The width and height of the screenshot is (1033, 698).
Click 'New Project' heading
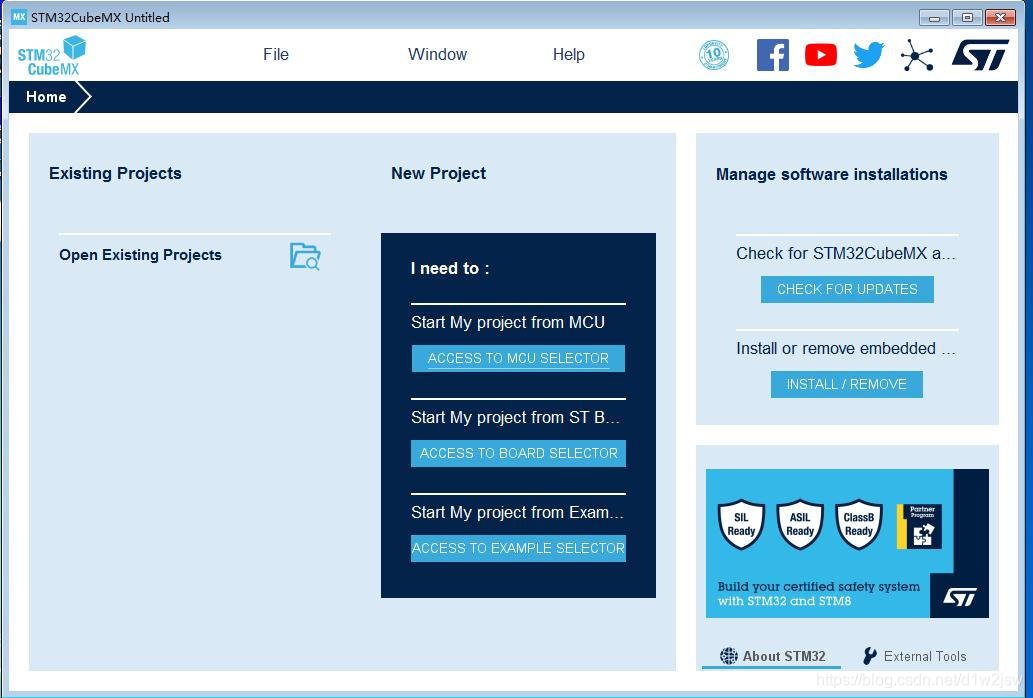click(439, 173)
